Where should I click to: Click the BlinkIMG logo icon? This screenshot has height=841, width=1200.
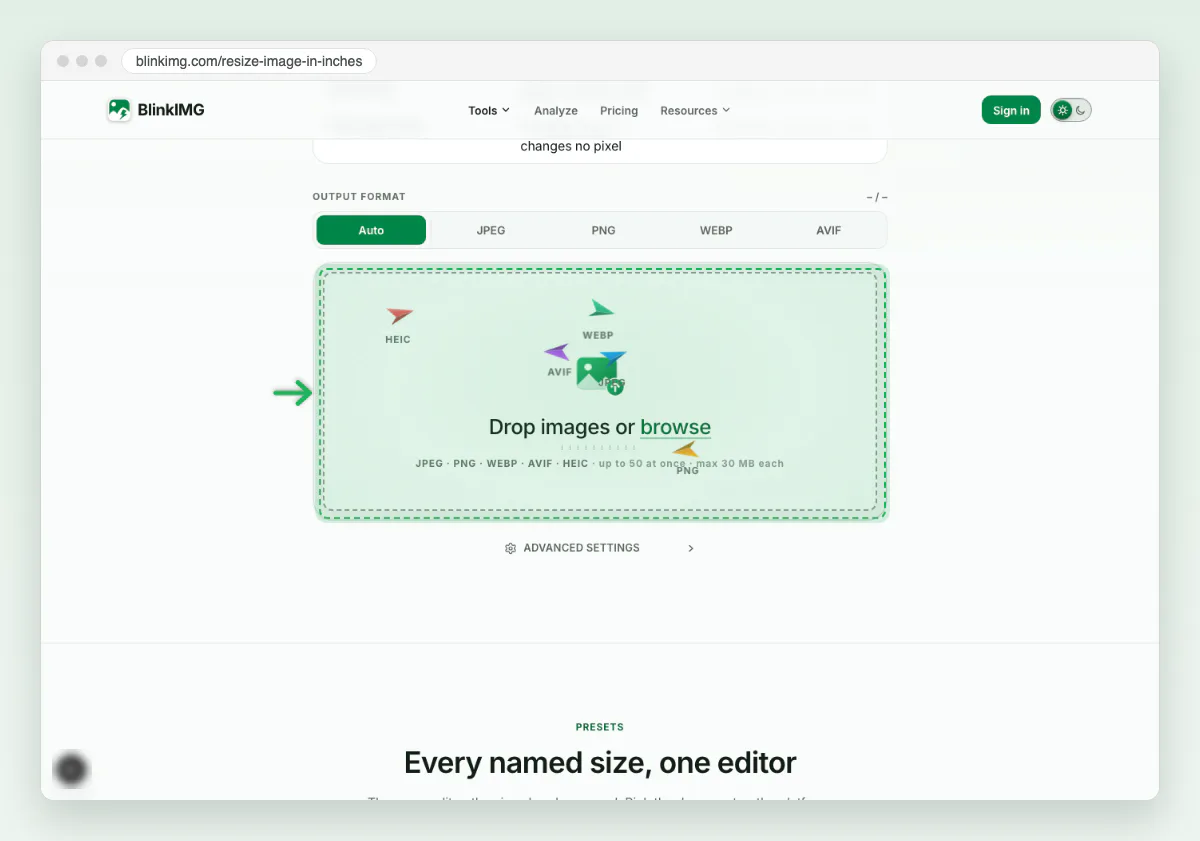[119, 110]
